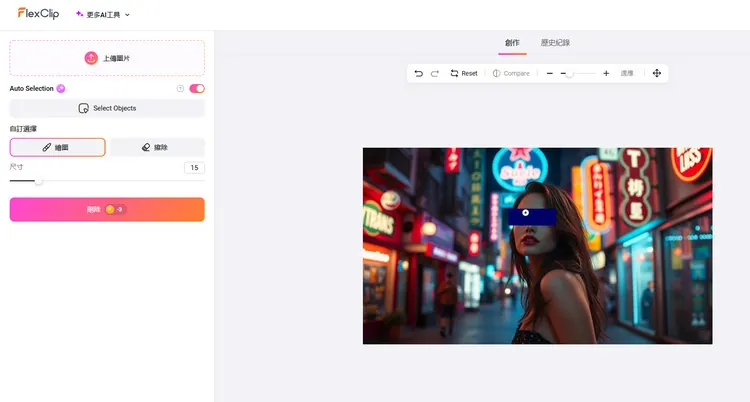This screenshot has height=402, width=750.
Task: Toggle the Auto Selection switch off
Action: (197, 89)
